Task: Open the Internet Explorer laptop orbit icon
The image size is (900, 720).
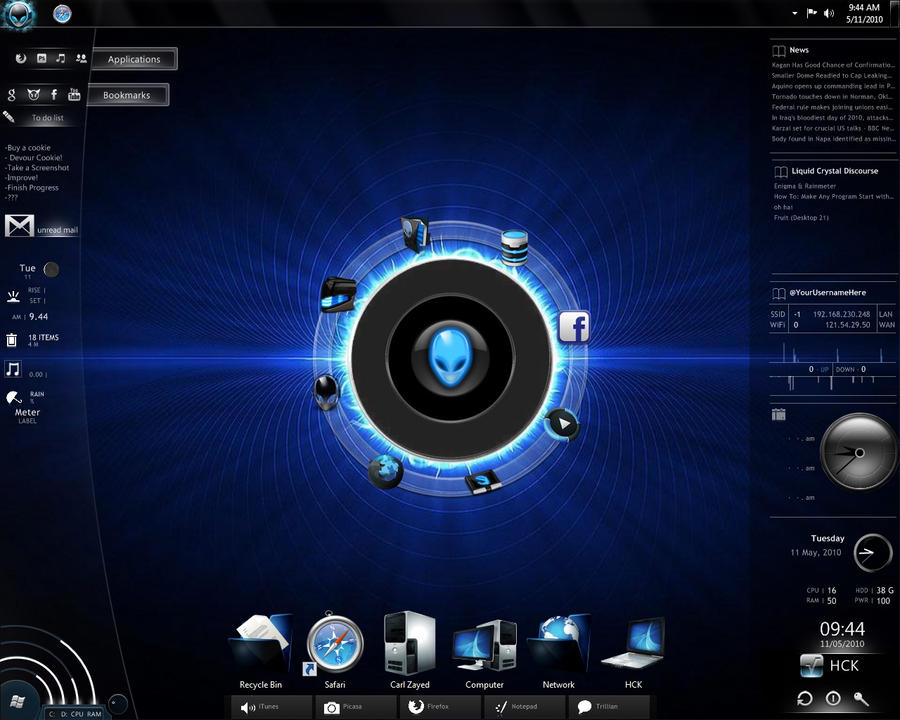Action: click(483, 481)
